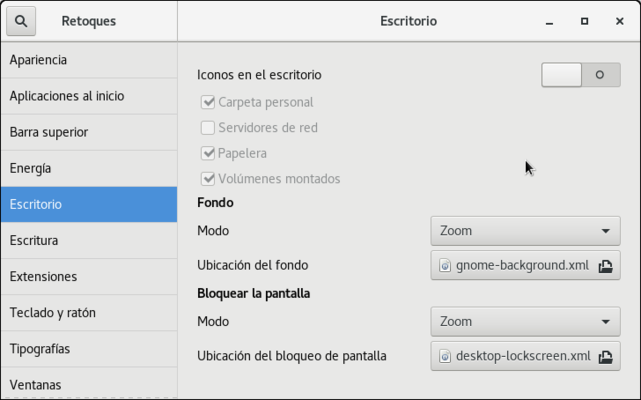Open the Fondo Modo Zoom dropdown
Screen dimensions: 641x400
point(525,231)
